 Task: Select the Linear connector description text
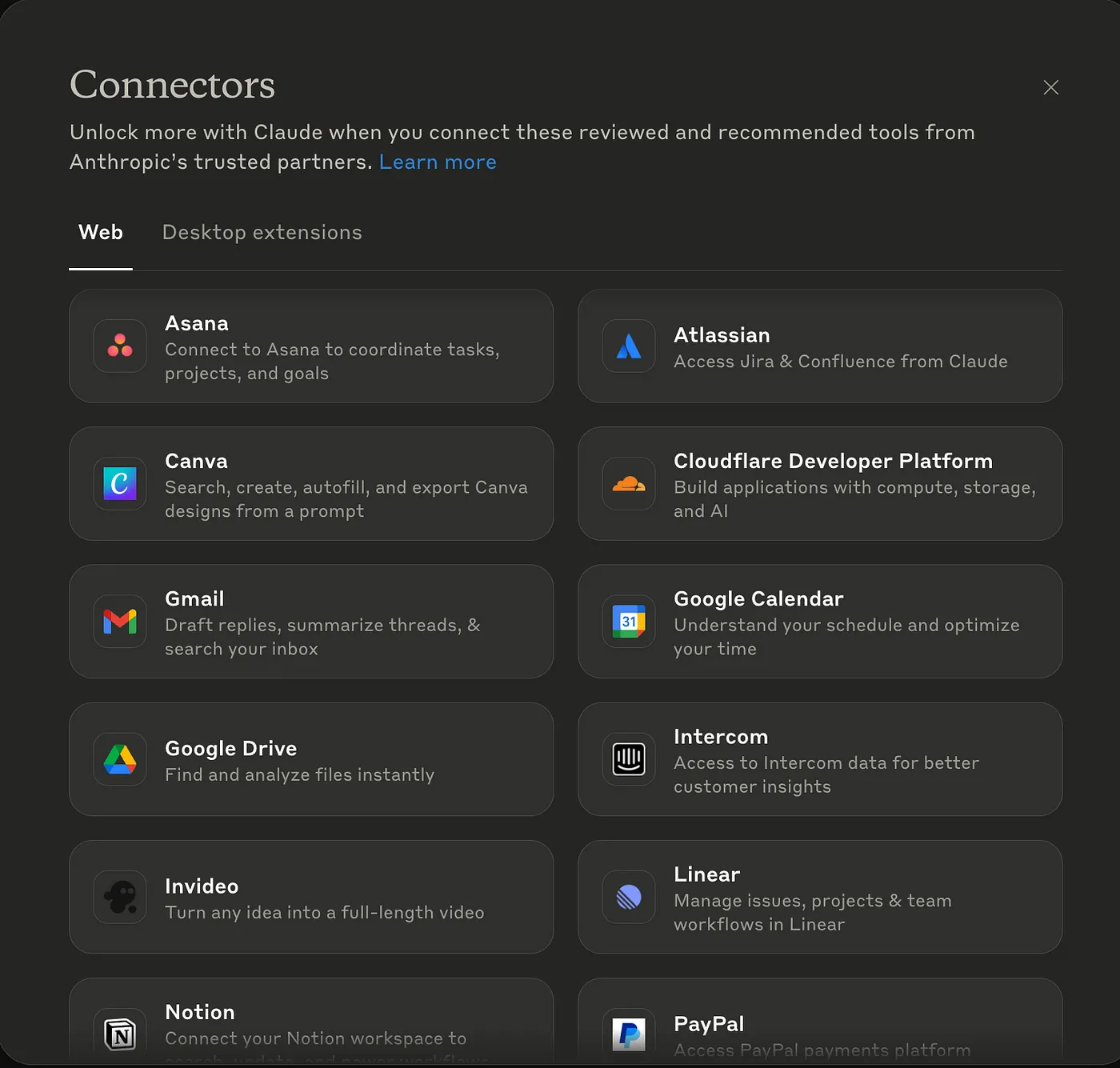[813, 912]
